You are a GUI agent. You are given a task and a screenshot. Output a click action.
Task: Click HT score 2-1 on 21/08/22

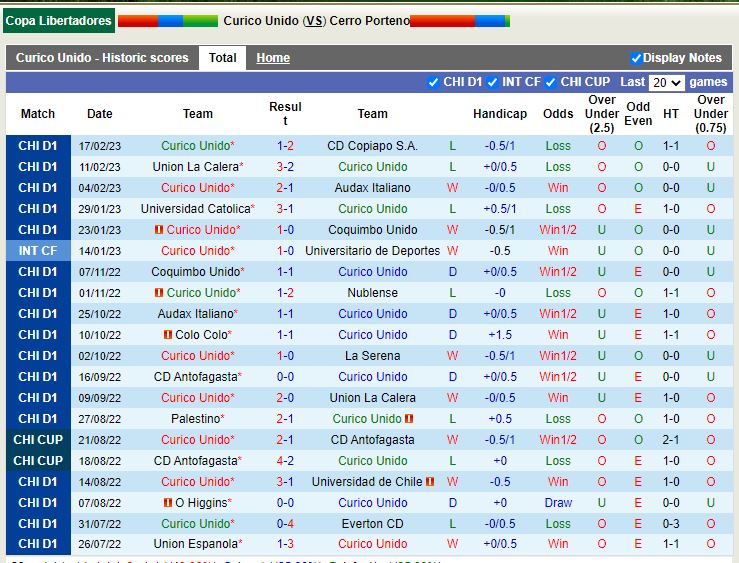671,440
